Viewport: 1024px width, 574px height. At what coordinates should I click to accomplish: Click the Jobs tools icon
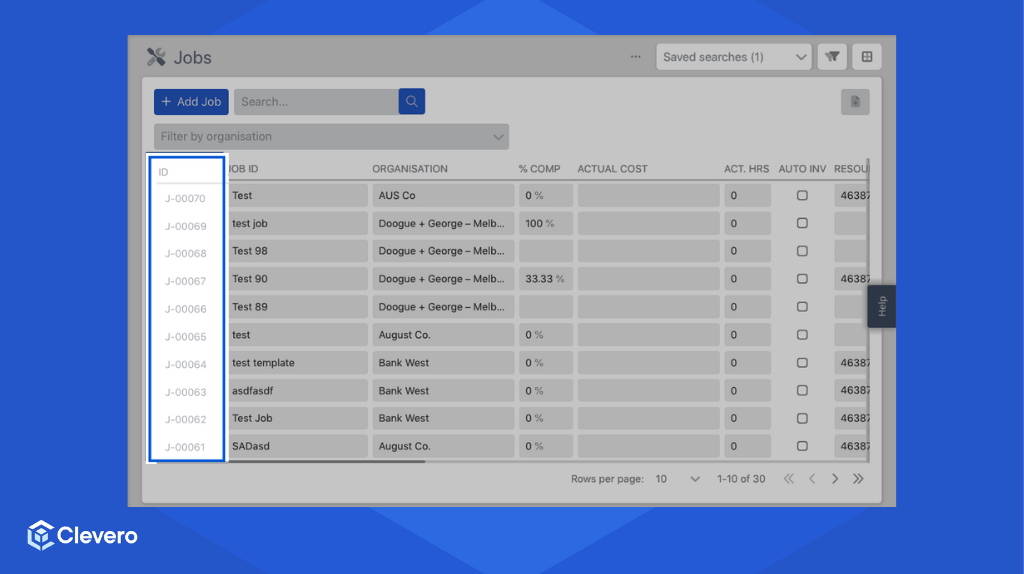click(x=156, y=57)
